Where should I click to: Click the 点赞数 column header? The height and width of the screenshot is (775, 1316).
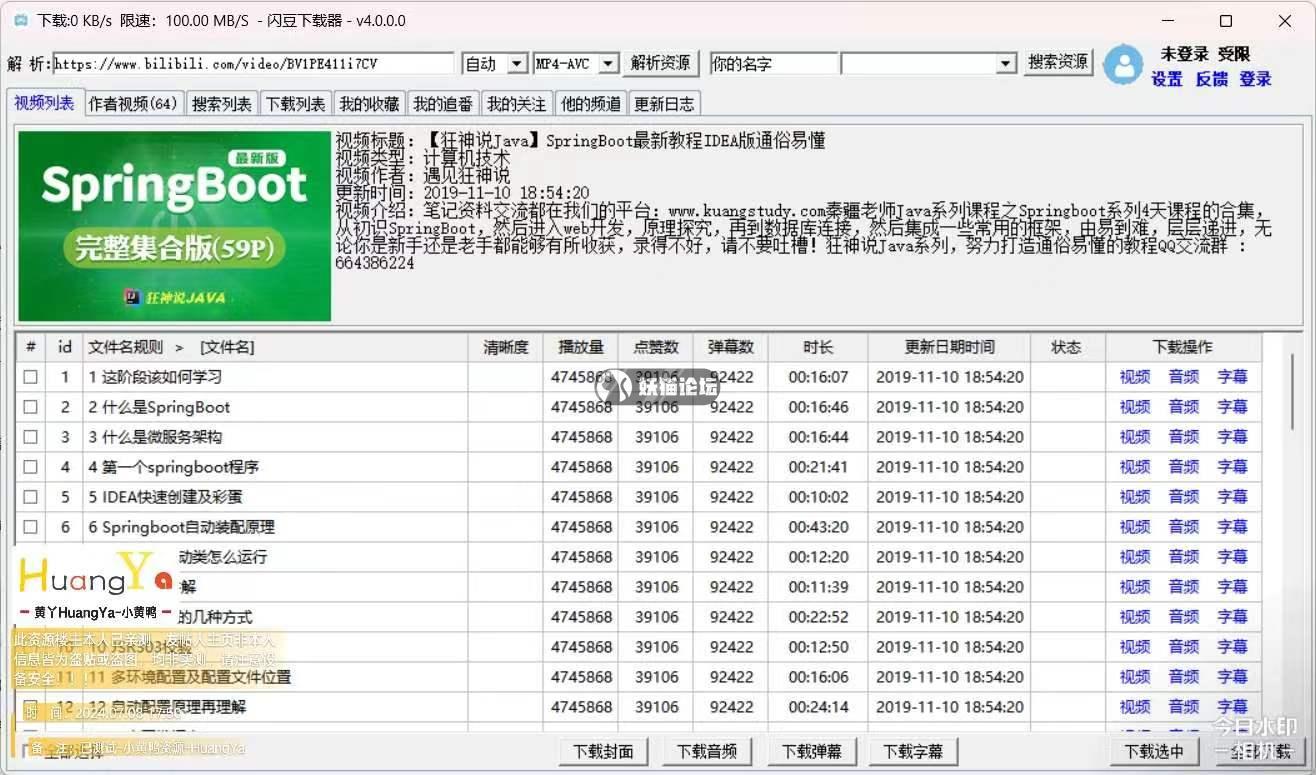point(656,347)
